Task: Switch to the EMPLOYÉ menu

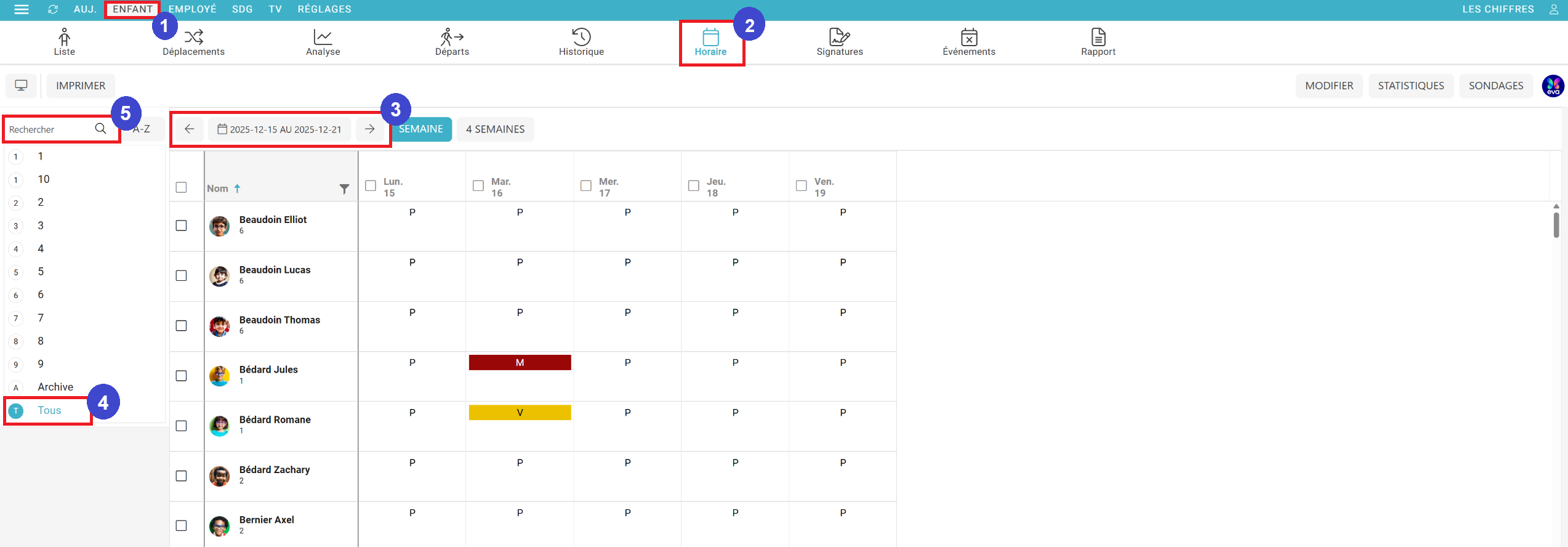Action: click(x=193, y=9)
